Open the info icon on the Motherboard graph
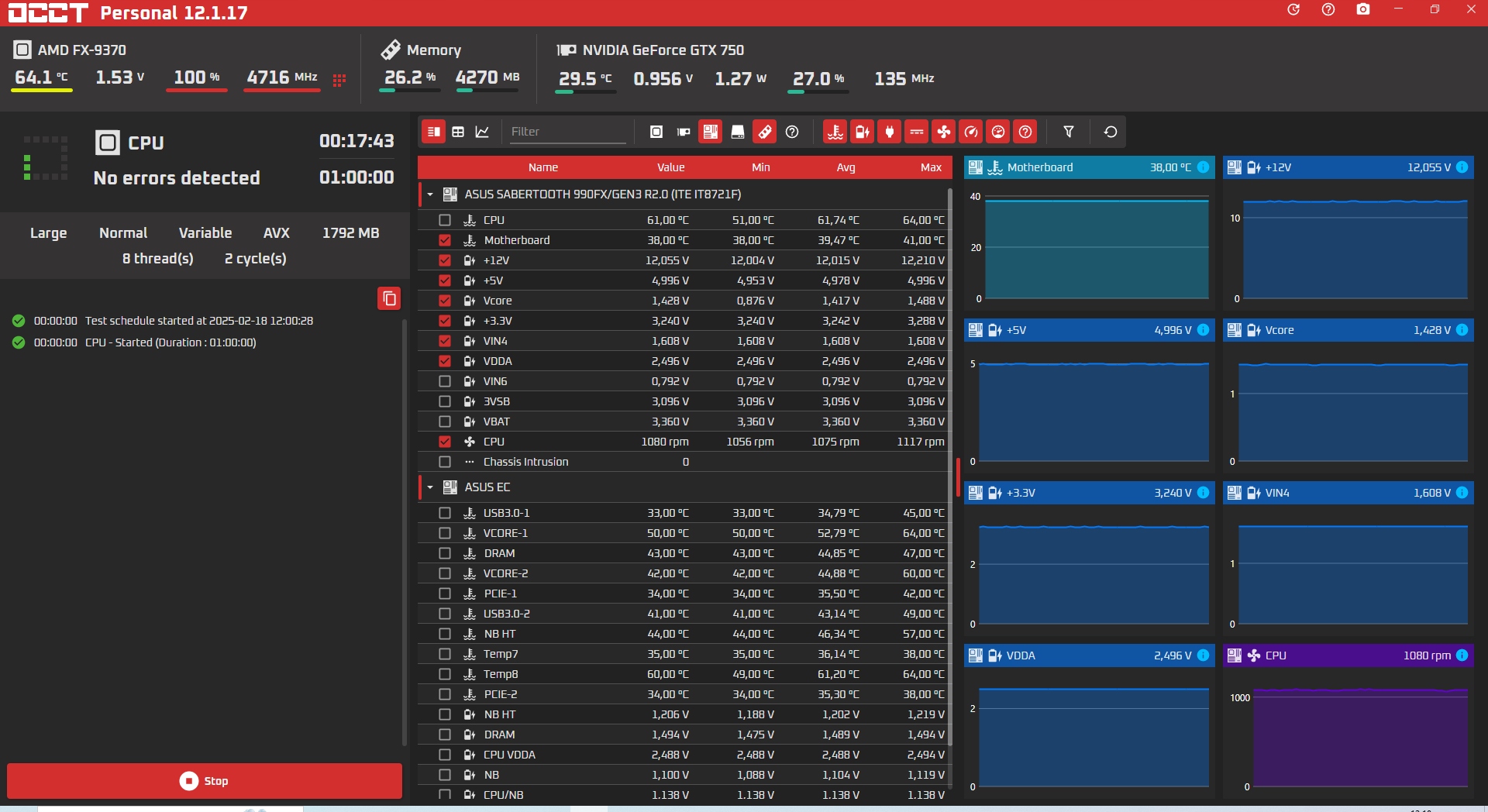1488x812 pixels. click(x=1203, y=167)
